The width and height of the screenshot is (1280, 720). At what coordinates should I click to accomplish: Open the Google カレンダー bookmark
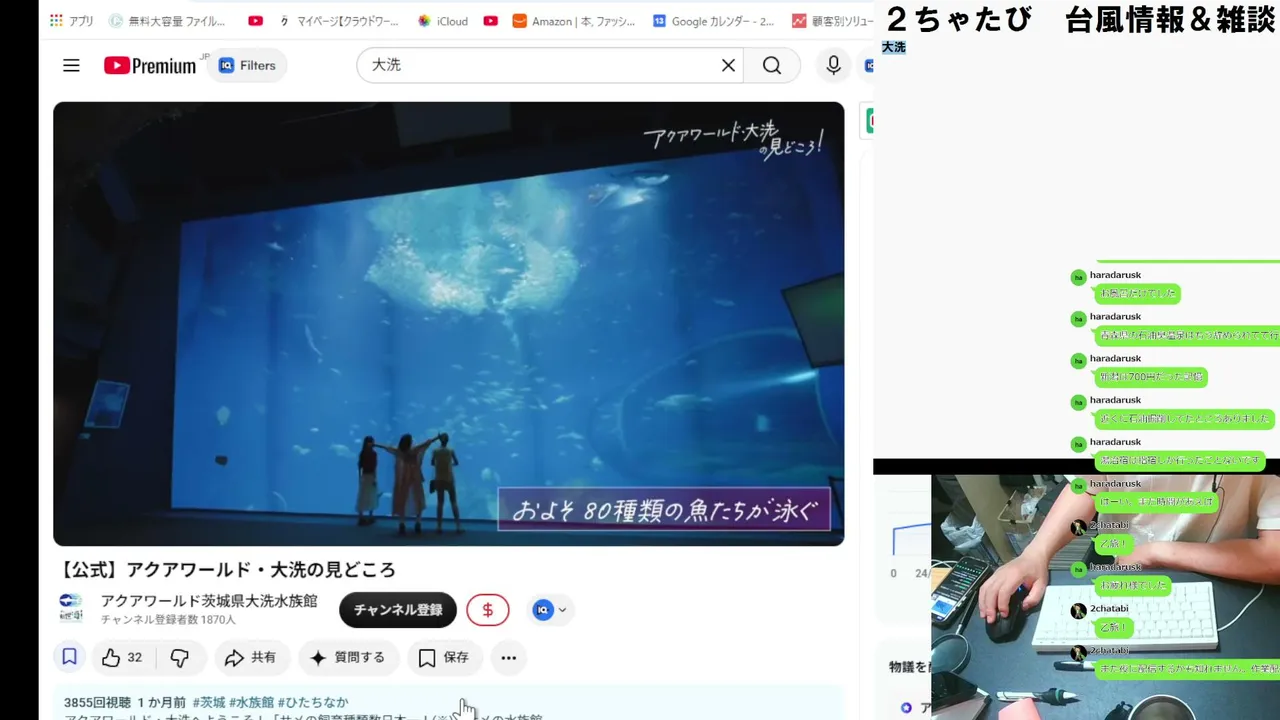(x=713, y=21)
